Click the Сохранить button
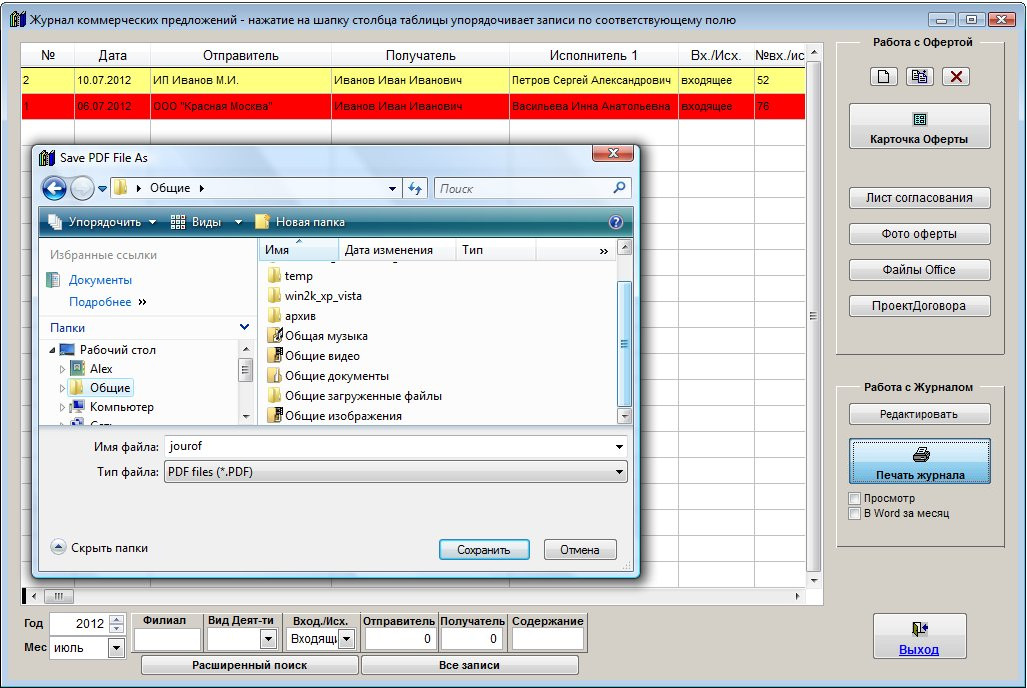1027x688 pixels. (x=484, y=550)
